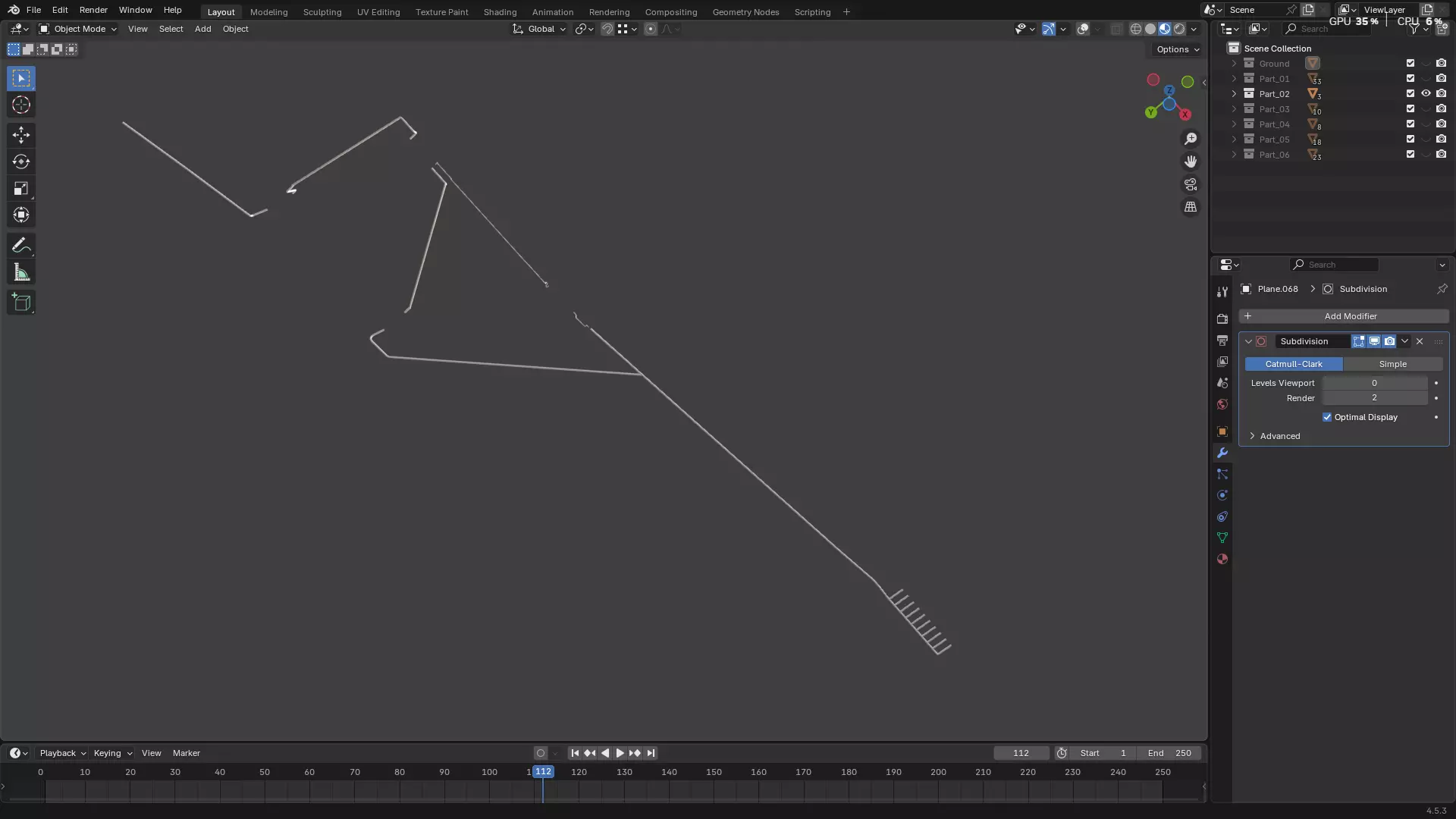Screen dimensions: 1456x819
Task: Open the Render menu
Action: 93,10
